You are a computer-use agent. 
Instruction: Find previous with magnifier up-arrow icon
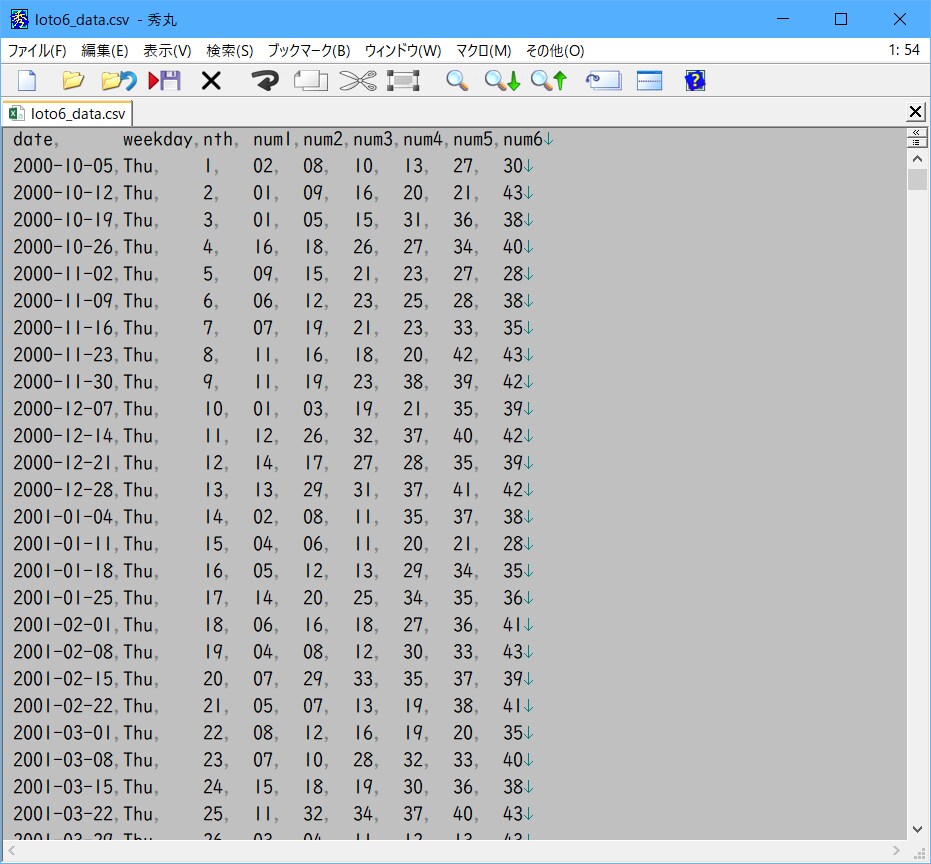click(549, 80)
